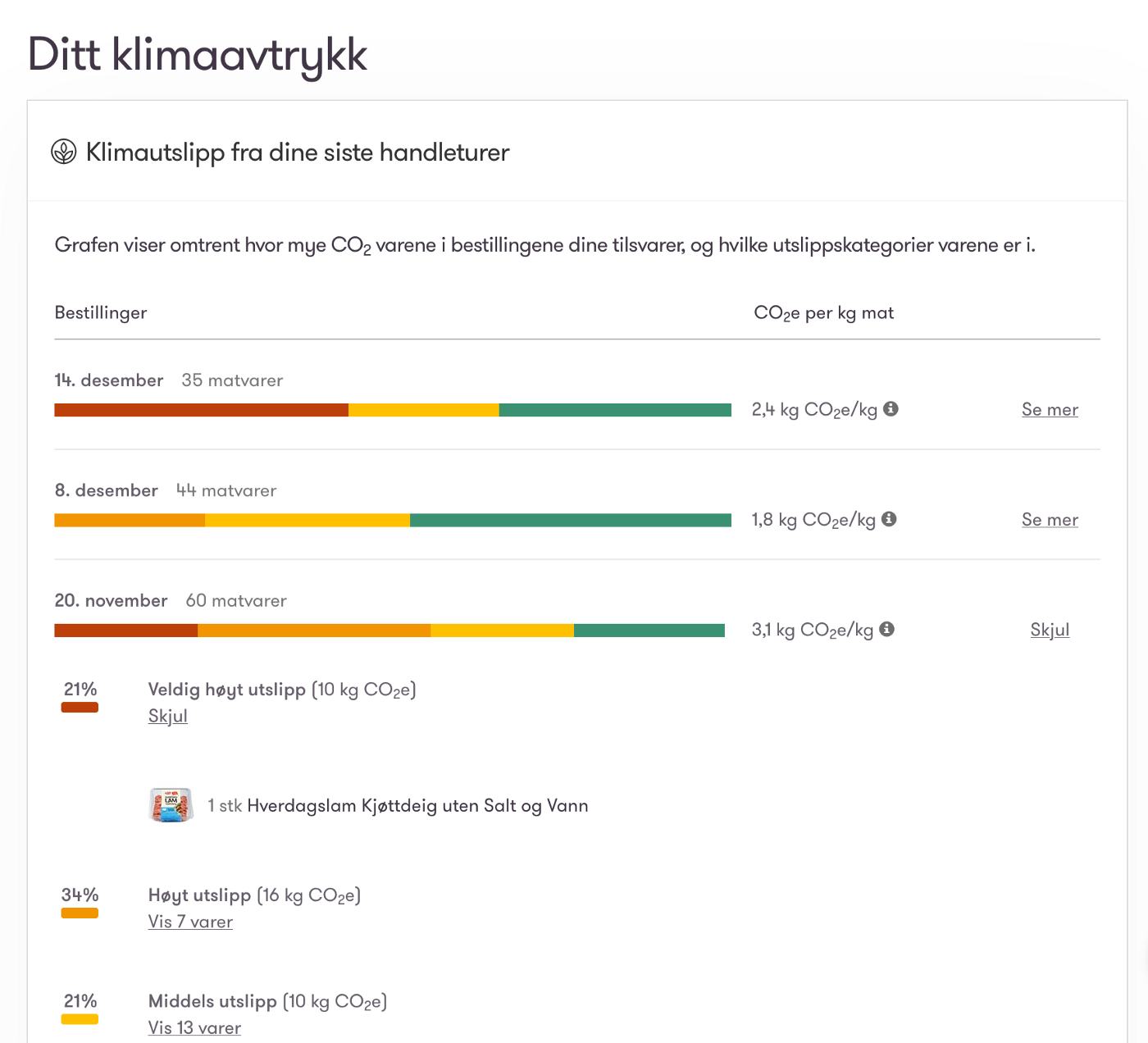Click the 20. november order date label

111,600
